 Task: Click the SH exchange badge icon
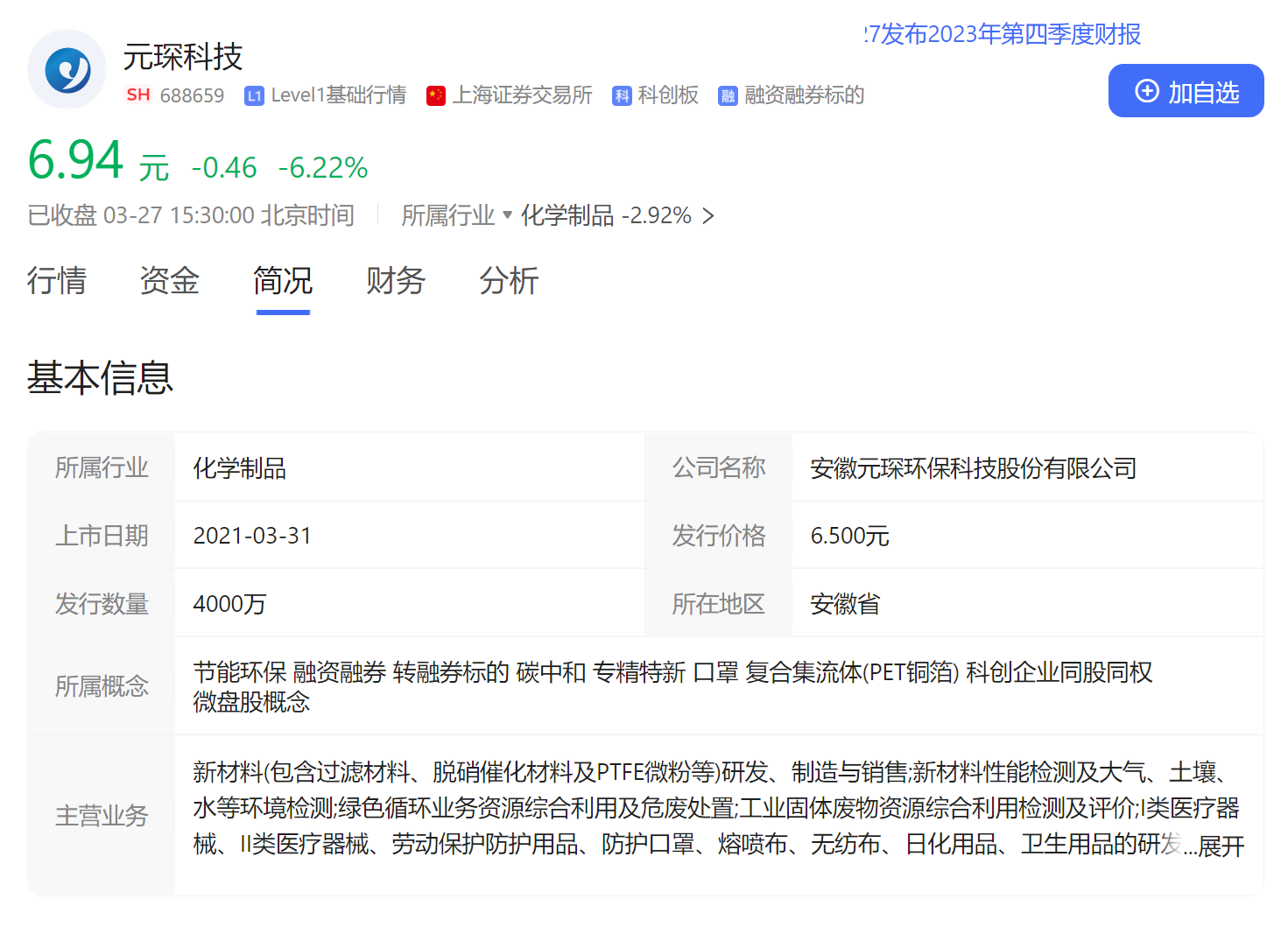pyautogui.click(x=138, y=95)
